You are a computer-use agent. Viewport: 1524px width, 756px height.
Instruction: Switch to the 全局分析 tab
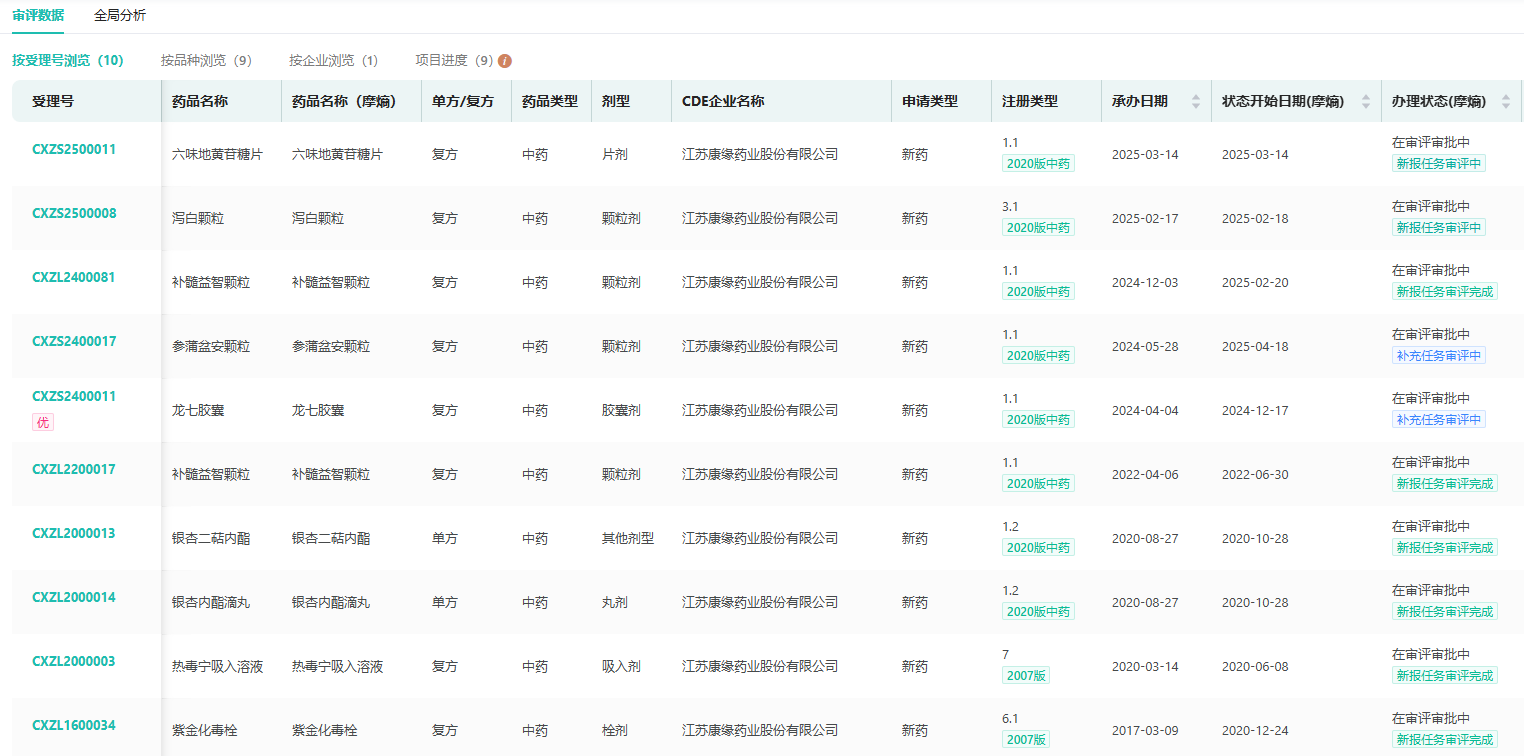click(119, 15)
